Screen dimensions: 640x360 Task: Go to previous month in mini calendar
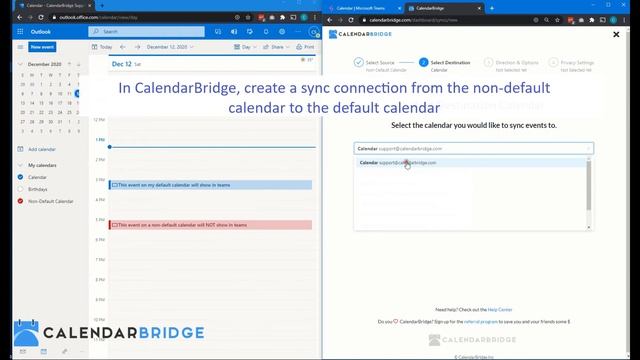pos(69,64)
